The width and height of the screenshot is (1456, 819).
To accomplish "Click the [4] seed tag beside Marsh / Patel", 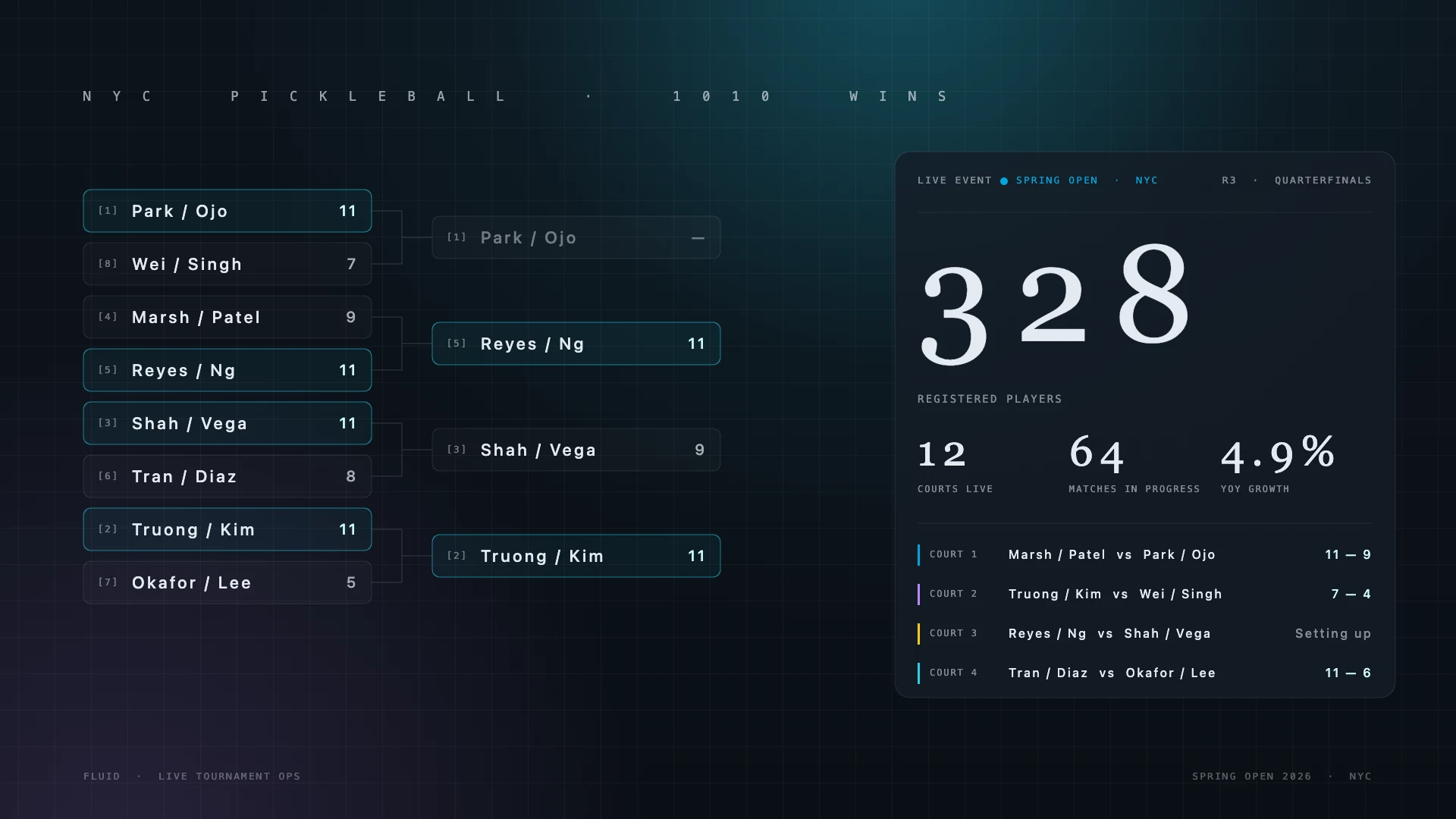I will pos(108,317).
